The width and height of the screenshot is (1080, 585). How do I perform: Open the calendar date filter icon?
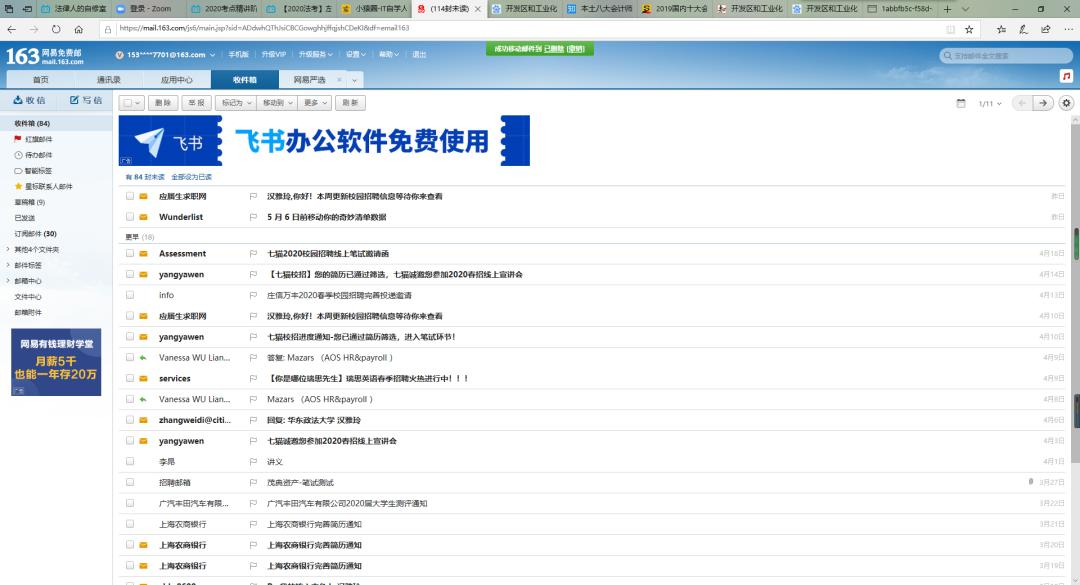(x=961, y=103)
